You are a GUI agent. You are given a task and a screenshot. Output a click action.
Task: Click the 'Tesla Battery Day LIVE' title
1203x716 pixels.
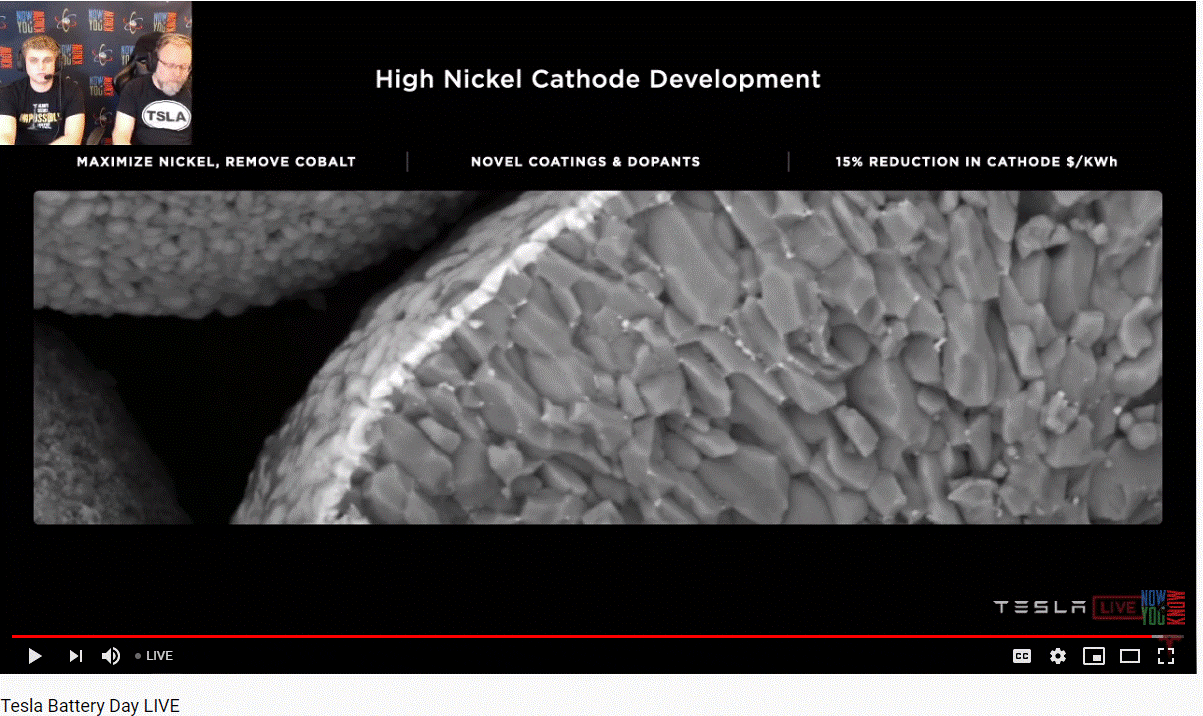coord(90,706)
